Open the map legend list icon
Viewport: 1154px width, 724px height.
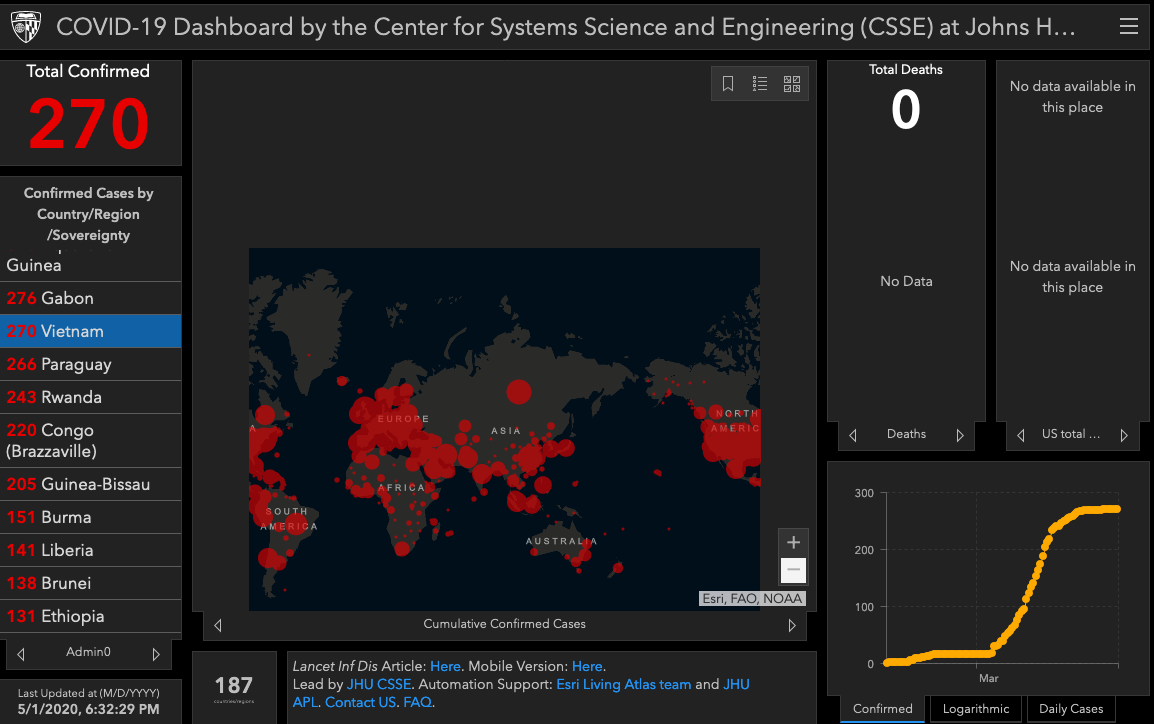[x=760, y=84]
